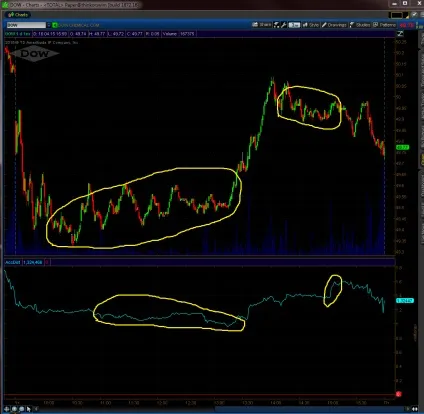Open the Studies dropdown
424x414 pixels.
pos(360,25)
